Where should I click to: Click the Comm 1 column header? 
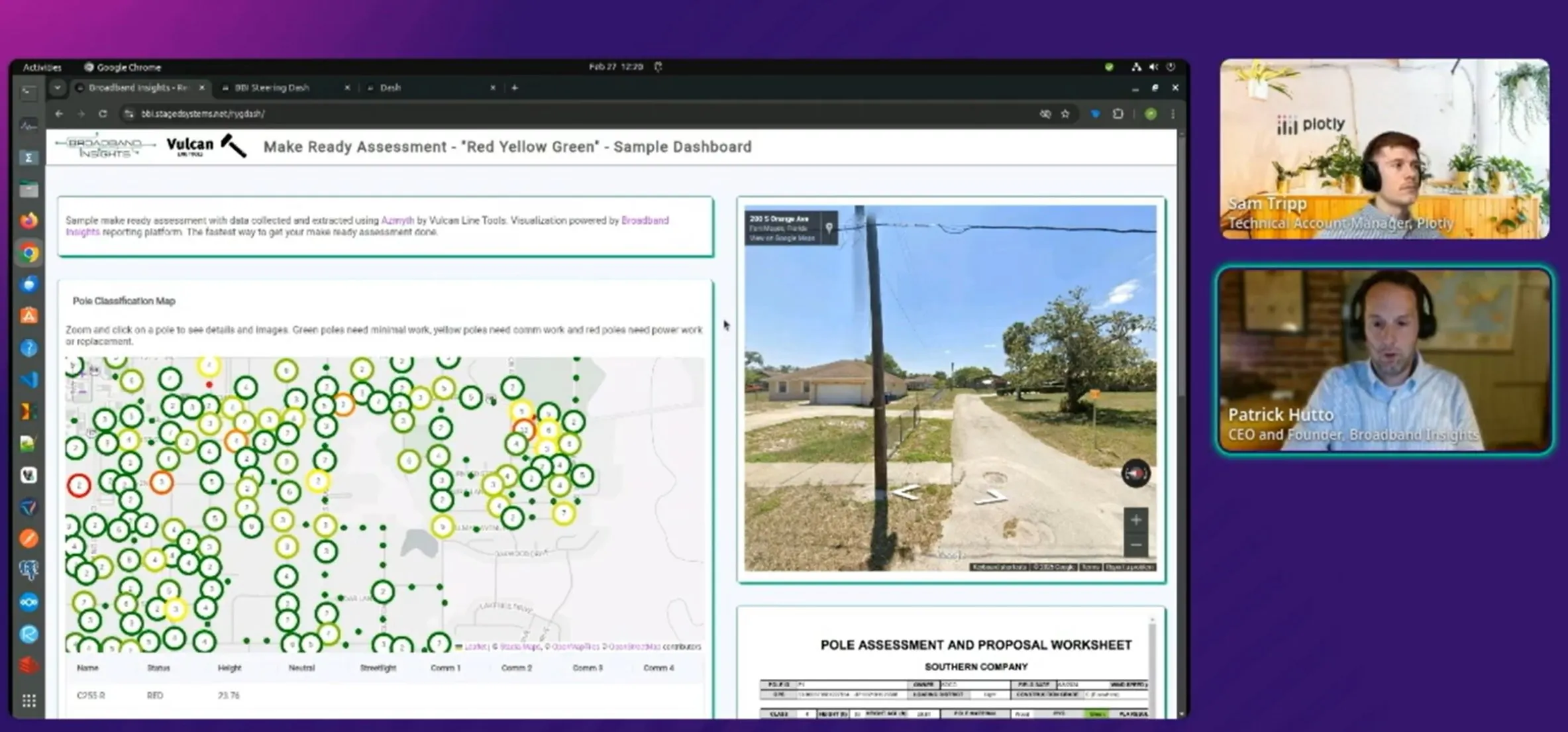click(445, 668)
